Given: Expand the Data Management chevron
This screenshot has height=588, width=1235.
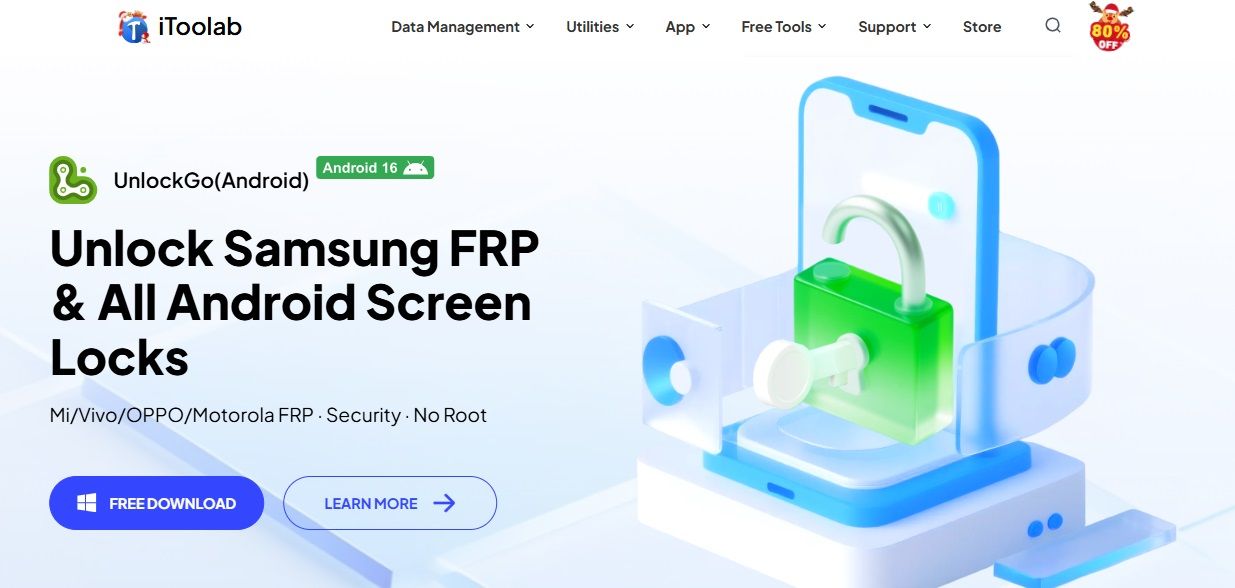Looking at the screenshot, I should tap(530, 27).
